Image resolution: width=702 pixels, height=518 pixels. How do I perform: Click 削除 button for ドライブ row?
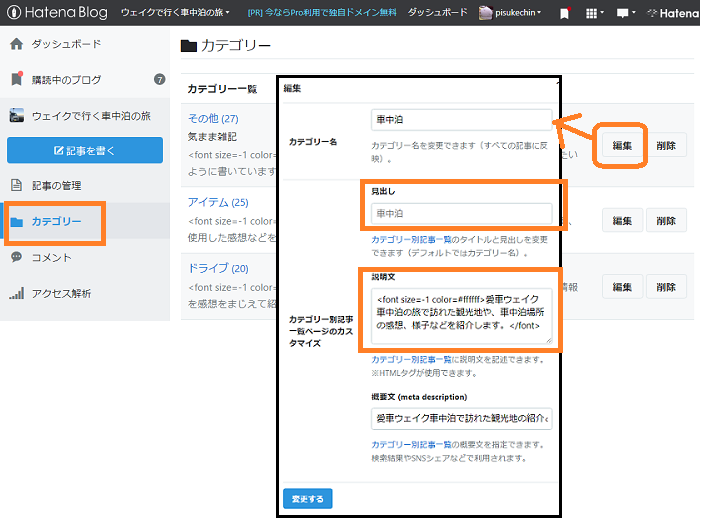click(x=666, y=287)
